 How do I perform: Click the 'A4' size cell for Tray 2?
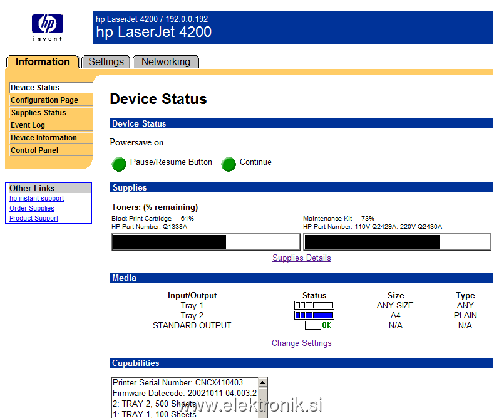(395, 315)
